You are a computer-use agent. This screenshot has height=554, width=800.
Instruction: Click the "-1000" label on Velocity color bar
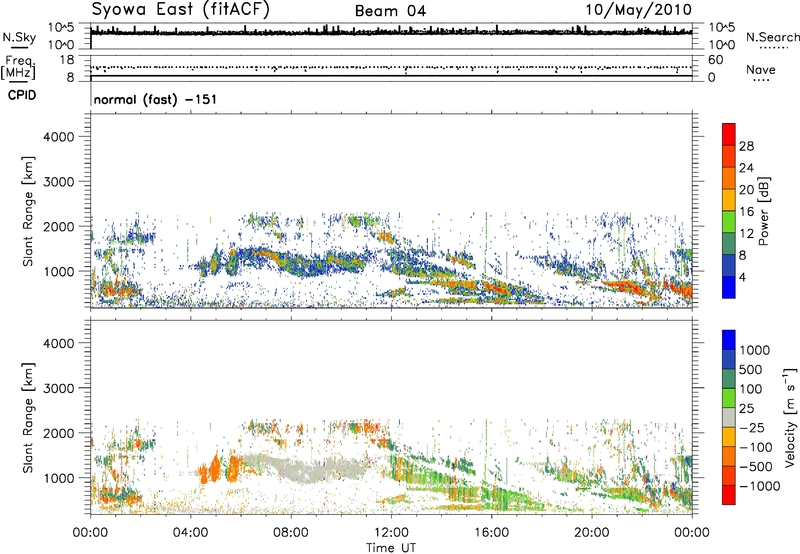pos(759,486)
